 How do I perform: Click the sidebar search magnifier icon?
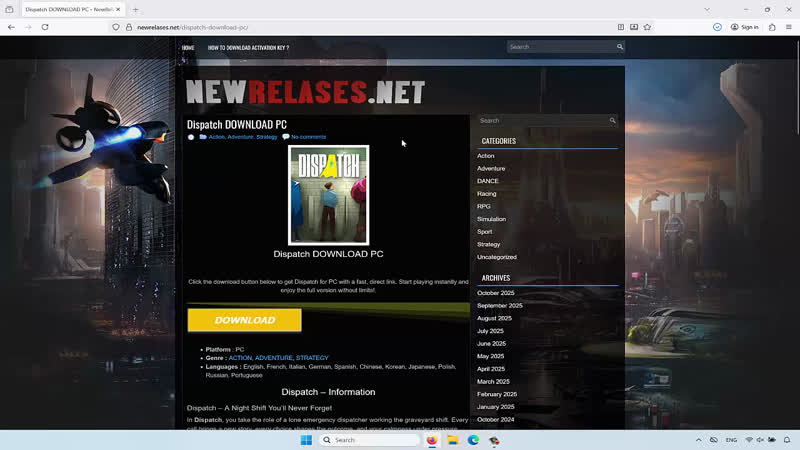coord(613,120)
